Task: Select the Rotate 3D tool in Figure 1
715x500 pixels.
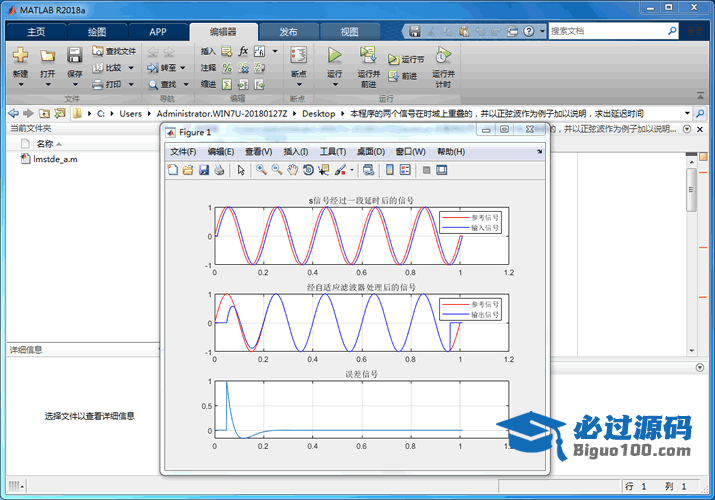Action: point(308,170)
